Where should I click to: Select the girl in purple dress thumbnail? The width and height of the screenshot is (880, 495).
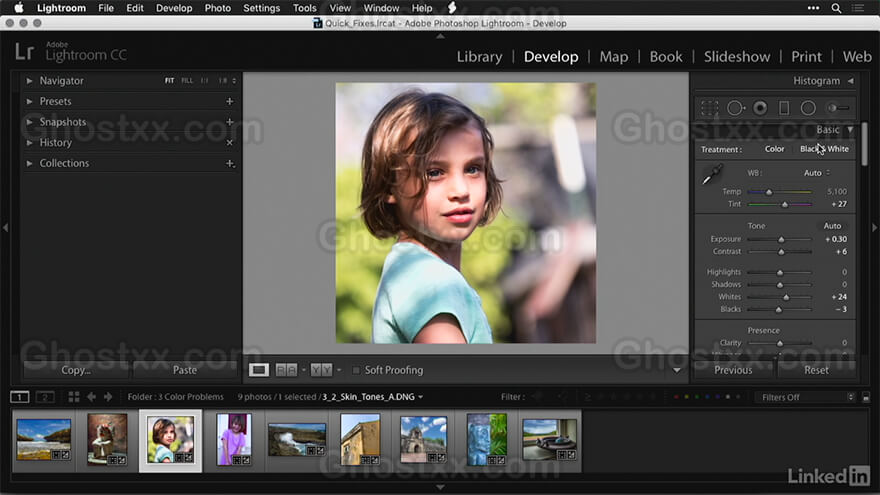tap(234, 440)
